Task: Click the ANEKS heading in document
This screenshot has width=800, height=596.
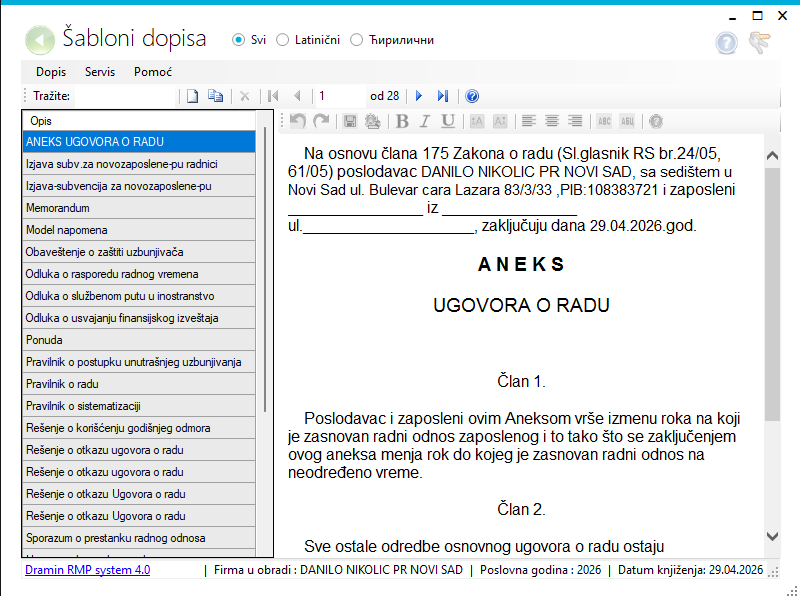Action: click(x=521, y=264)
